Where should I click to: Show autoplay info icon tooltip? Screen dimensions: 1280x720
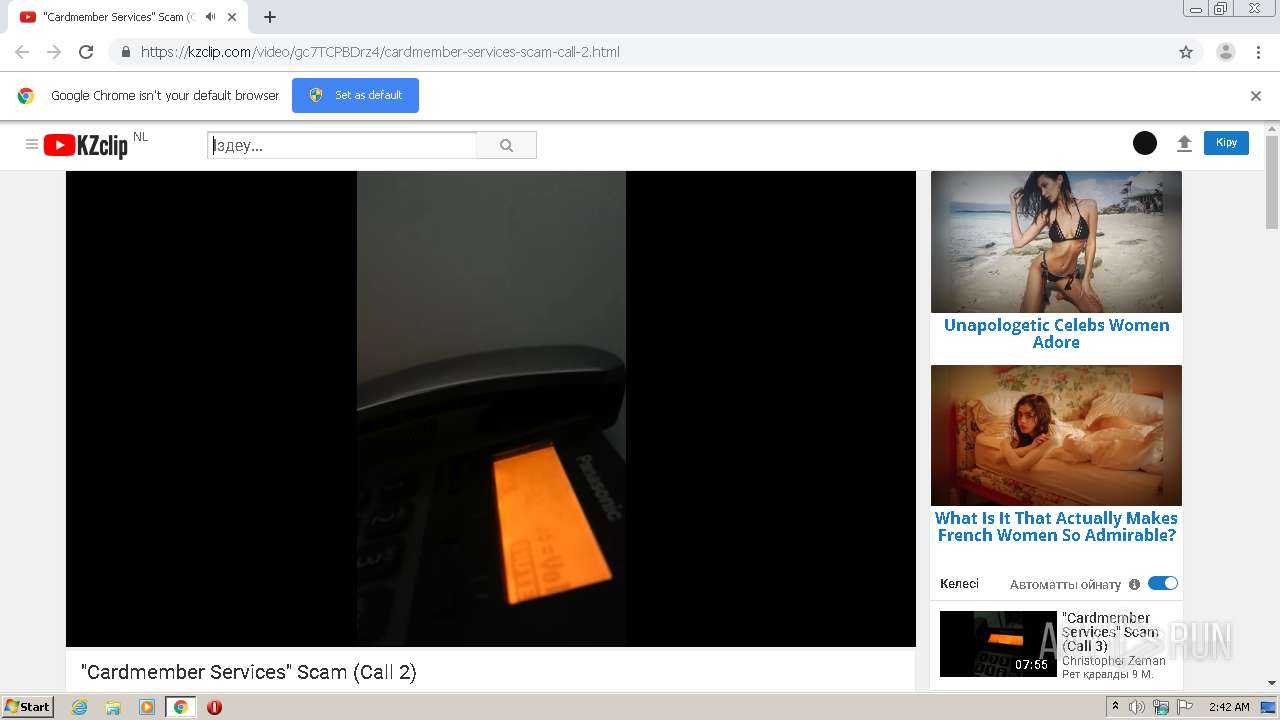(1134, 584)
